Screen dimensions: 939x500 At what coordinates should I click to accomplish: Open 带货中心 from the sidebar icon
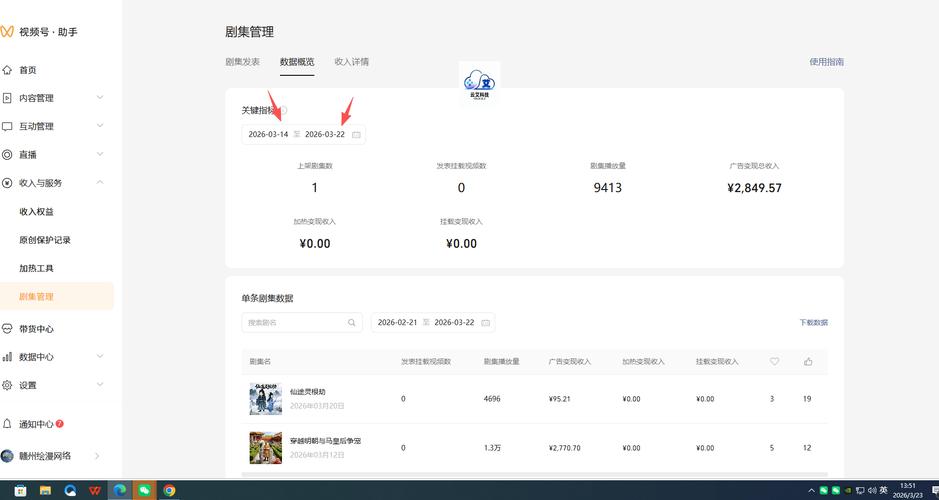coord(7,329)
